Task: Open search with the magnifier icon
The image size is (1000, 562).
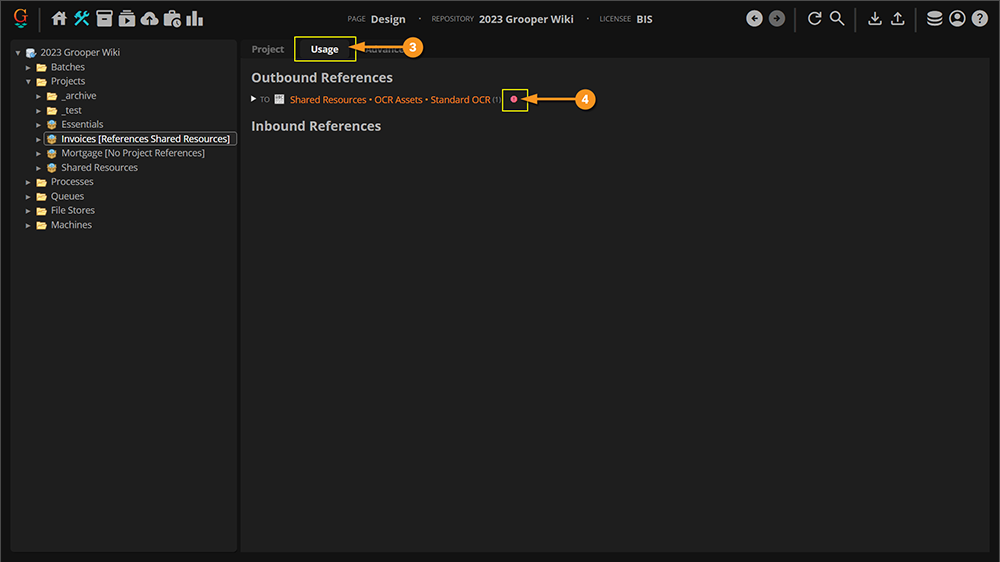Action: (x=837, y=18)
